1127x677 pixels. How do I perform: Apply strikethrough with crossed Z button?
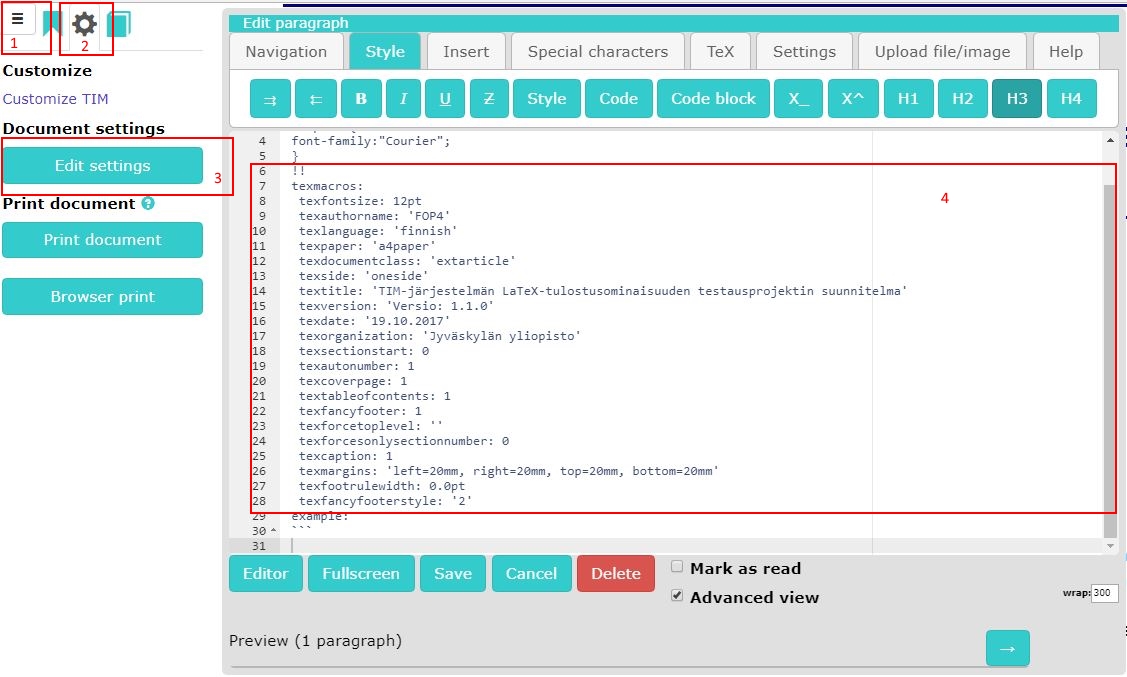click(x=489, y=98)
